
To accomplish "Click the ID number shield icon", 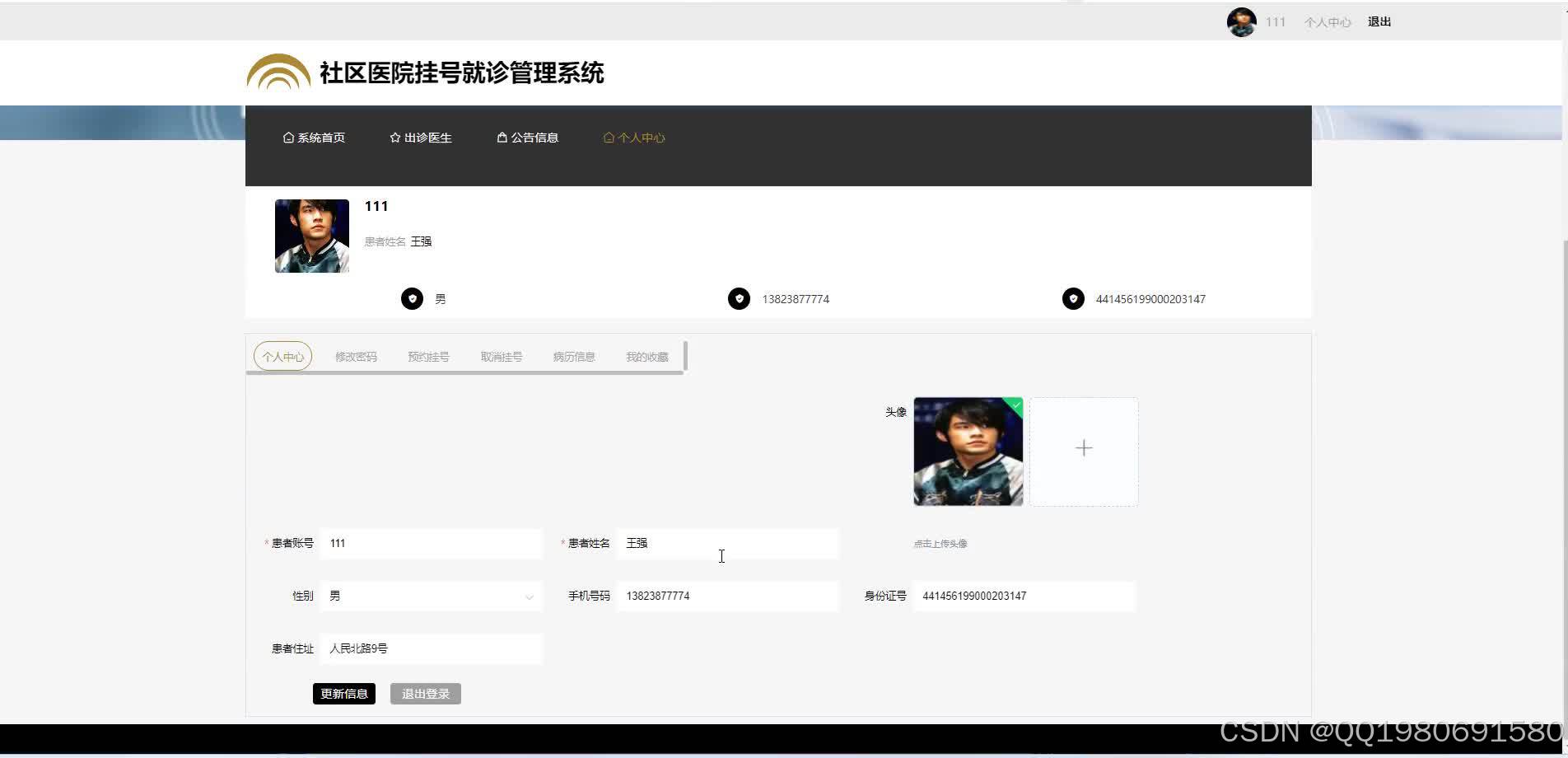I will [x=1073, y=298].
